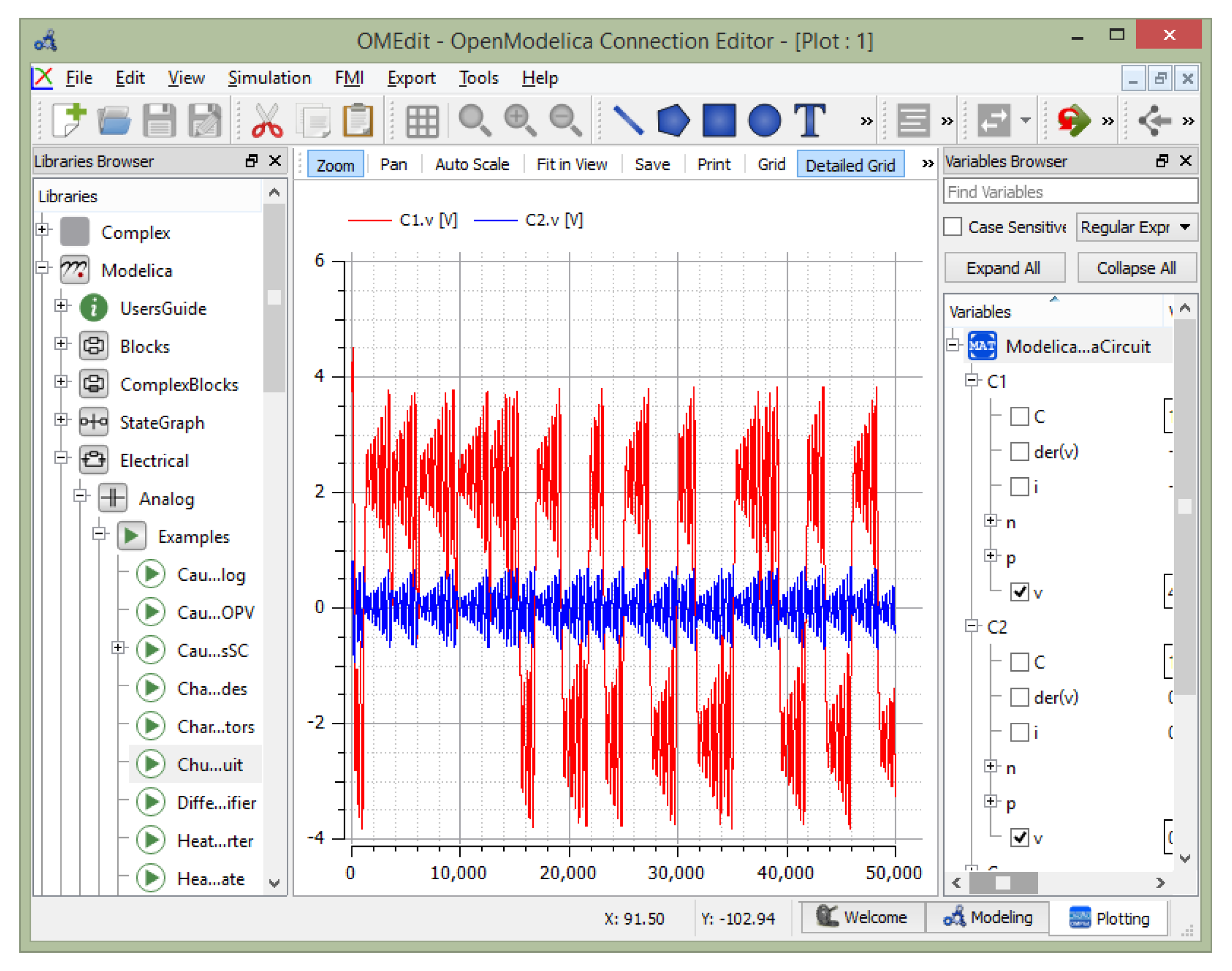Select the Chu...uit example model
This screenshot has width=1232, height=971.
click(x=196, y=764)
